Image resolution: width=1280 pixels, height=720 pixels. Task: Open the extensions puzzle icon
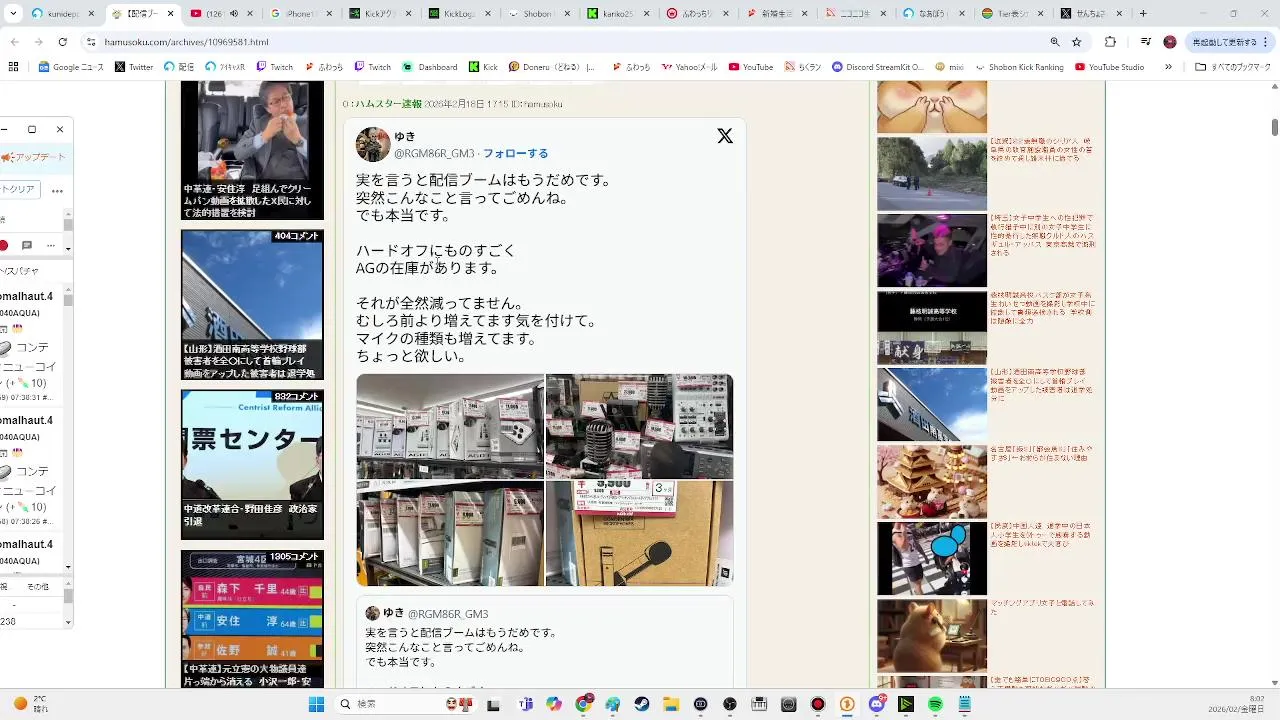tap(1110, 42)
